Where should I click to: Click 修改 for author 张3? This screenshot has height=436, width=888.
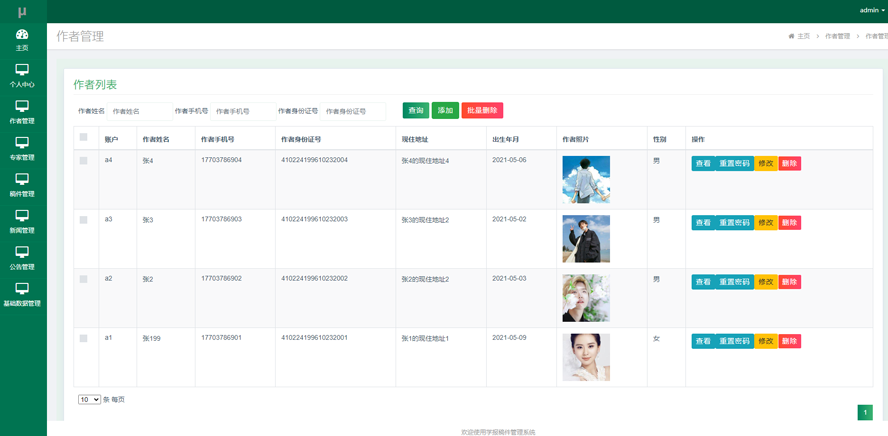tap(766, 223)
